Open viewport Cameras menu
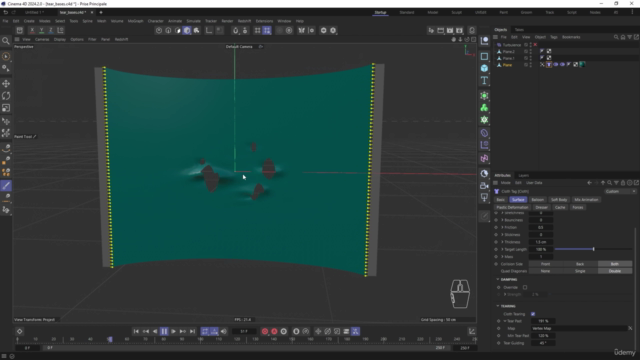The height and width of the screenshot is (360, 640). 42,40
